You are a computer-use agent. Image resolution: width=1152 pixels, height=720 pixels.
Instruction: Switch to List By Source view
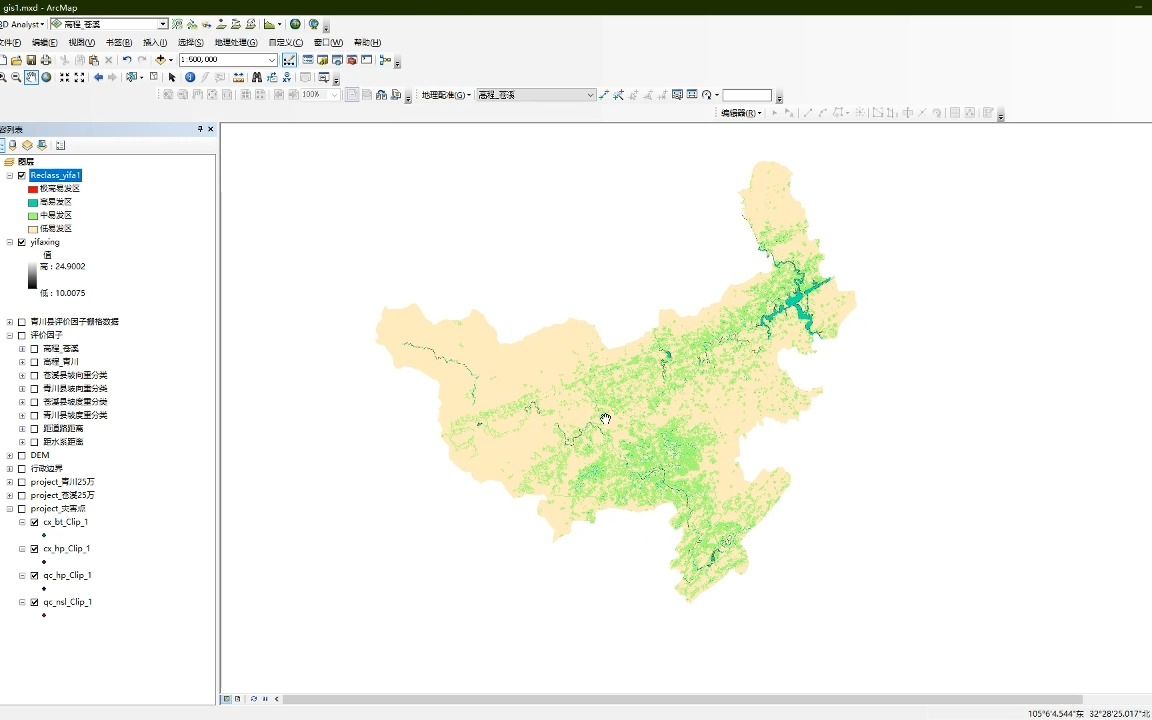pos(12,145)
